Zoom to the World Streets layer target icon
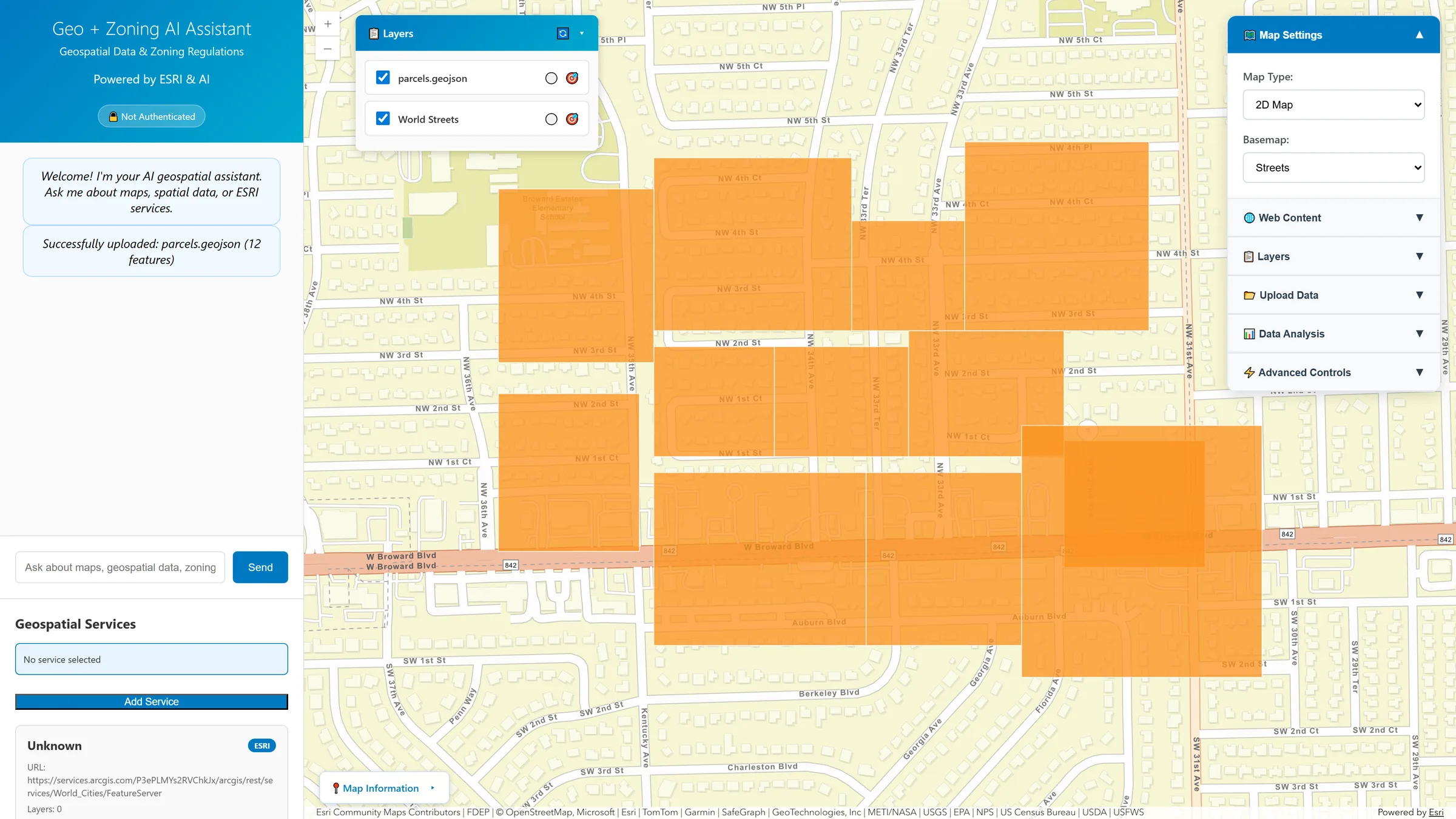This screenshot has width=1456, height=819. pos(572,120)
